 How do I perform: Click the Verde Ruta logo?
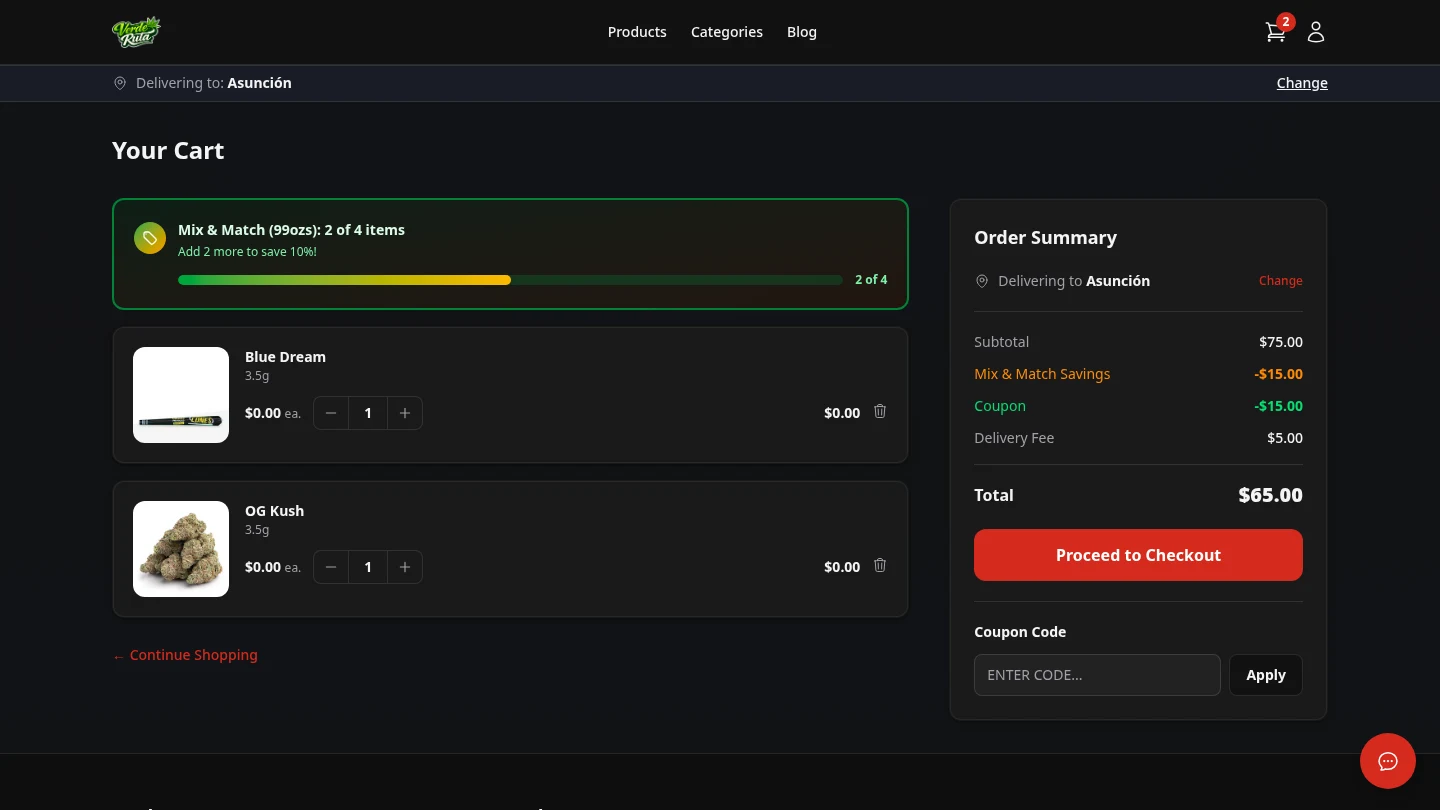[x=137, y=32]
